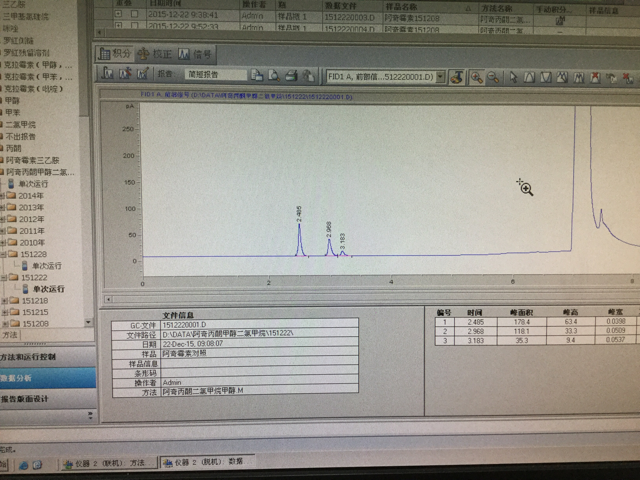Viewport: 640px width, 480px height.
Task: Switch to 仪器 2 (联机): 方法 taskbar window
Action: 109,463
